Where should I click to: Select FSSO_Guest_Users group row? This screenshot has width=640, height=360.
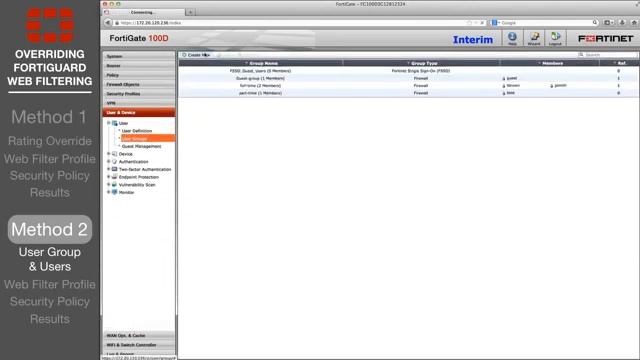pyautogui.click(x=409, y=71)
